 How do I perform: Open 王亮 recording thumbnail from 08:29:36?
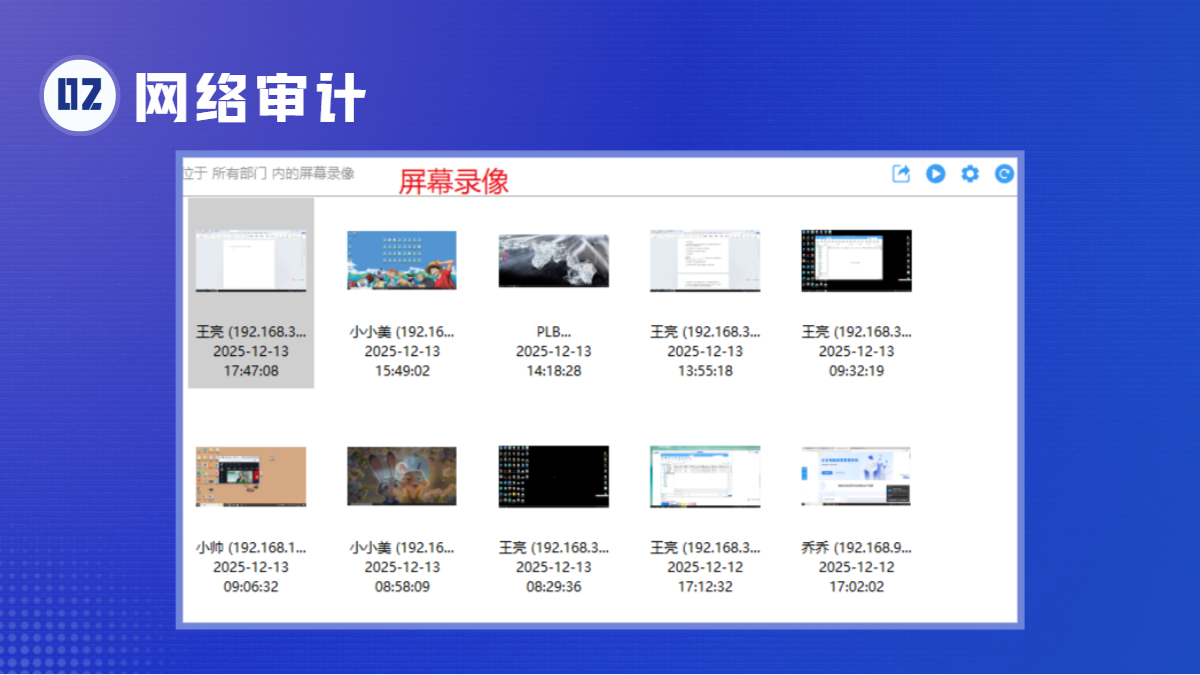[x=554, y=477]
